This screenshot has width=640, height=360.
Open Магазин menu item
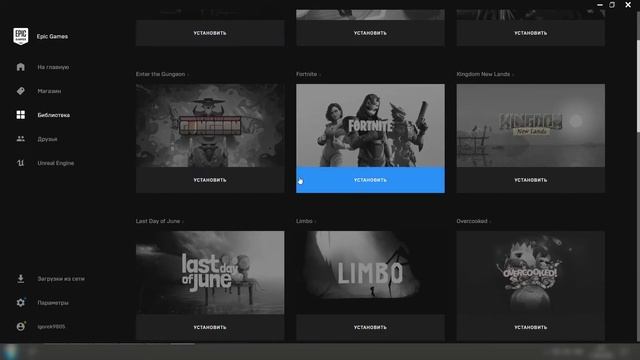click(x=49, y=91)
